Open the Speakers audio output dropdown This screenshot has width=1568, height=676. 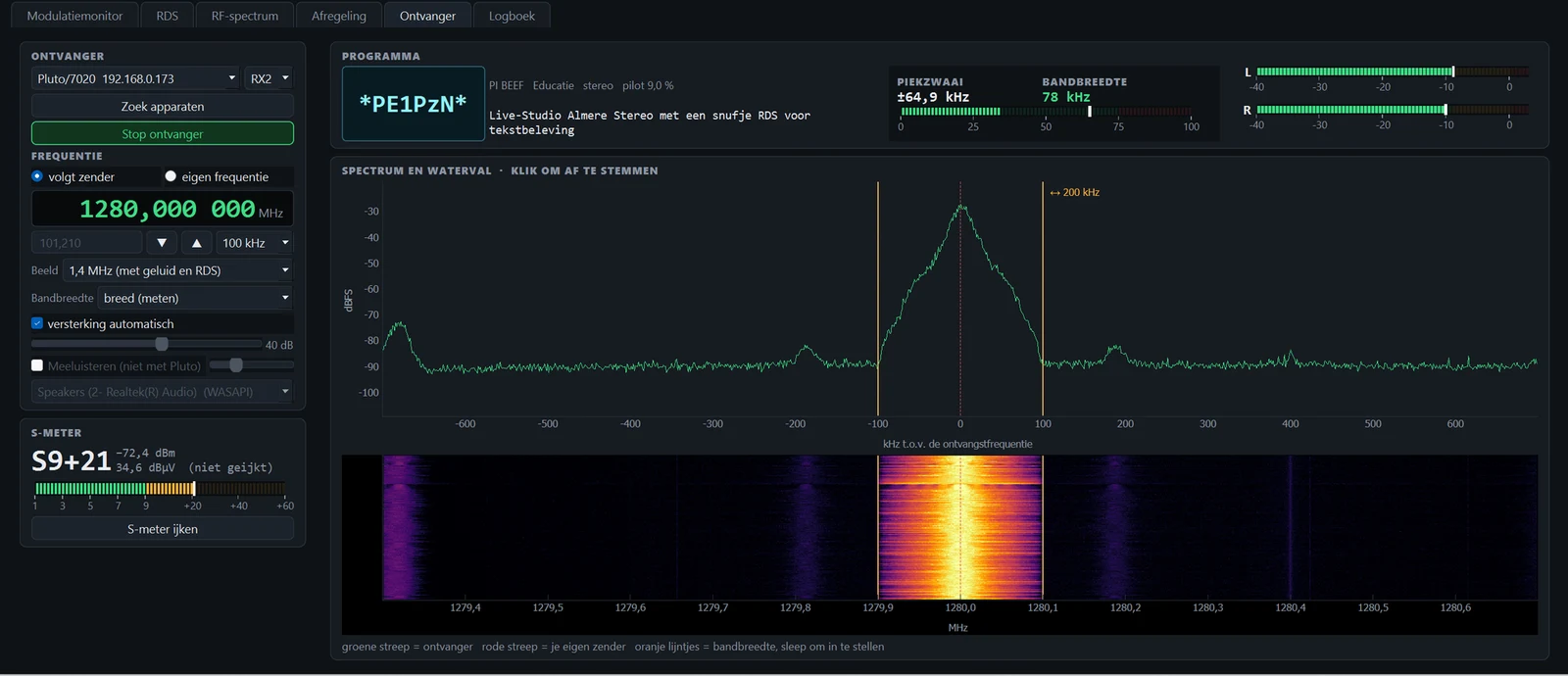163,392
